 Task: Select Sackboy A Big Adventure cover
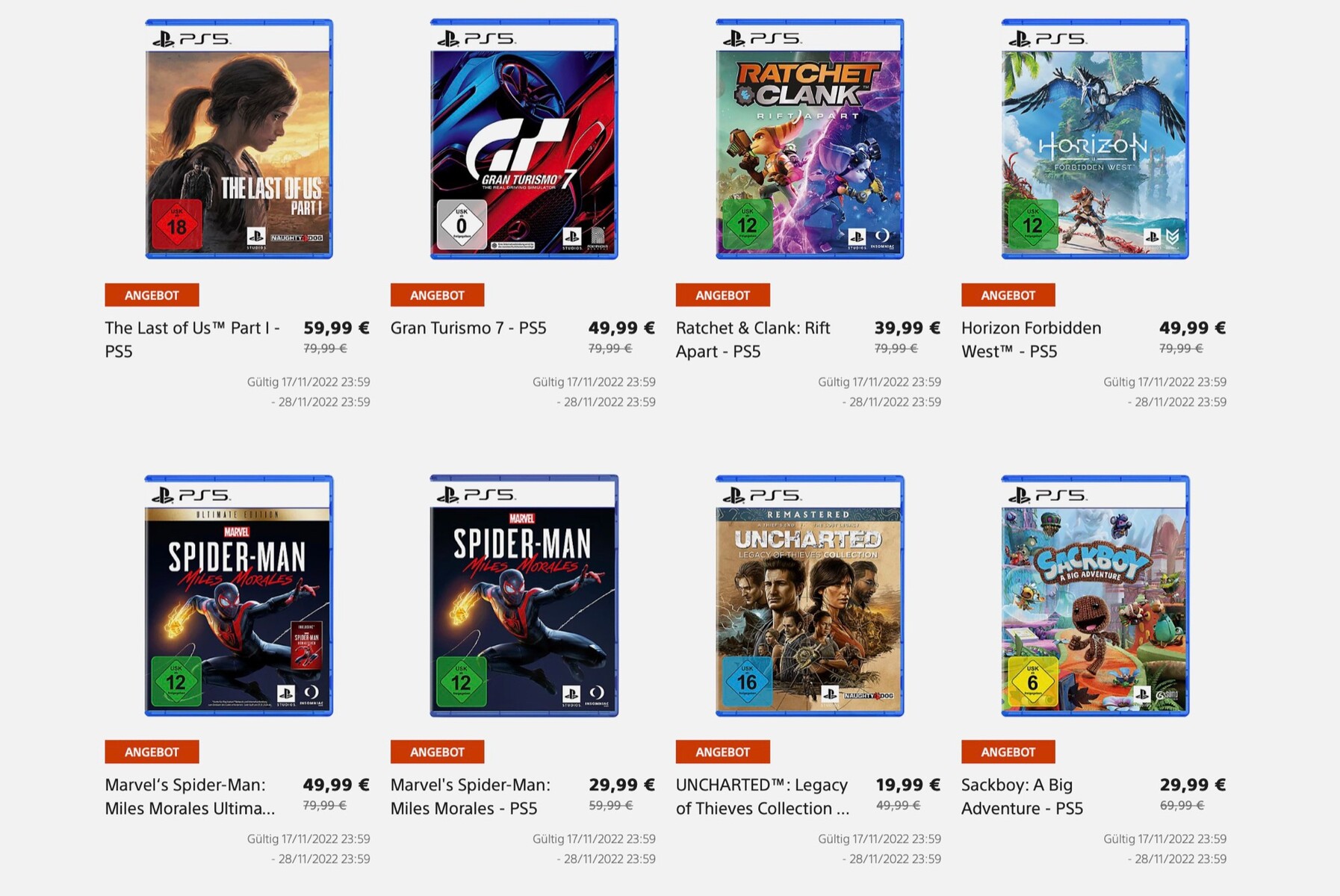click(x=1095, y=596)
